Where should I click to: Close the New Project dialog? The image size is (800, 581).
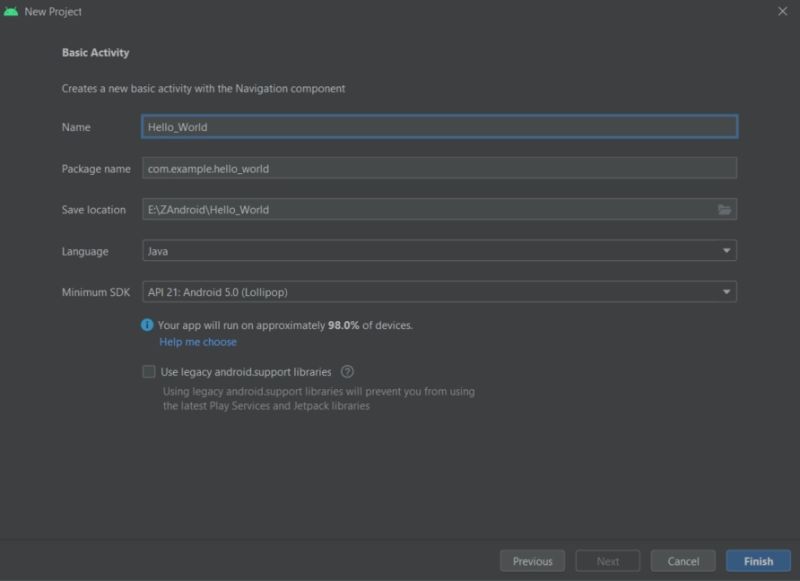pos(782,11)
